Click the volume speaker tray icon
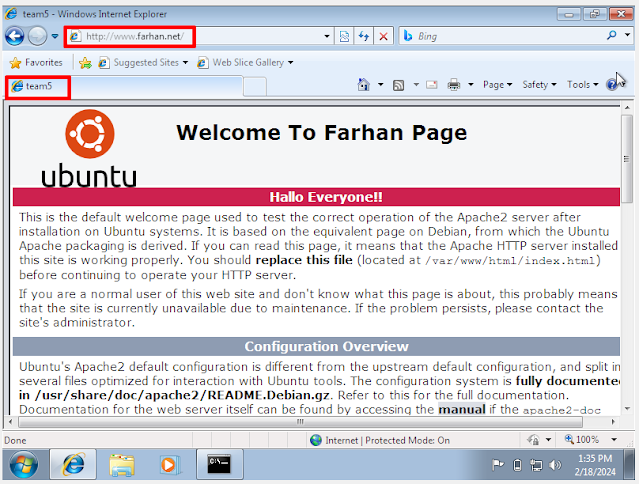The image size is (639, 484). 555,465
